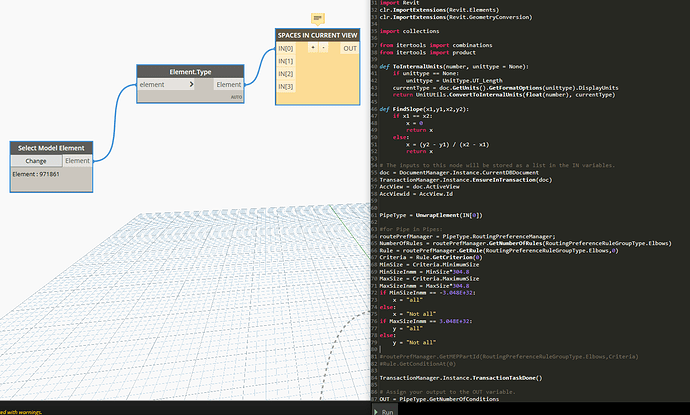Click the IN[3] input port
The width and height of the screenshot is (690, 415).
(x=286, y=87)
